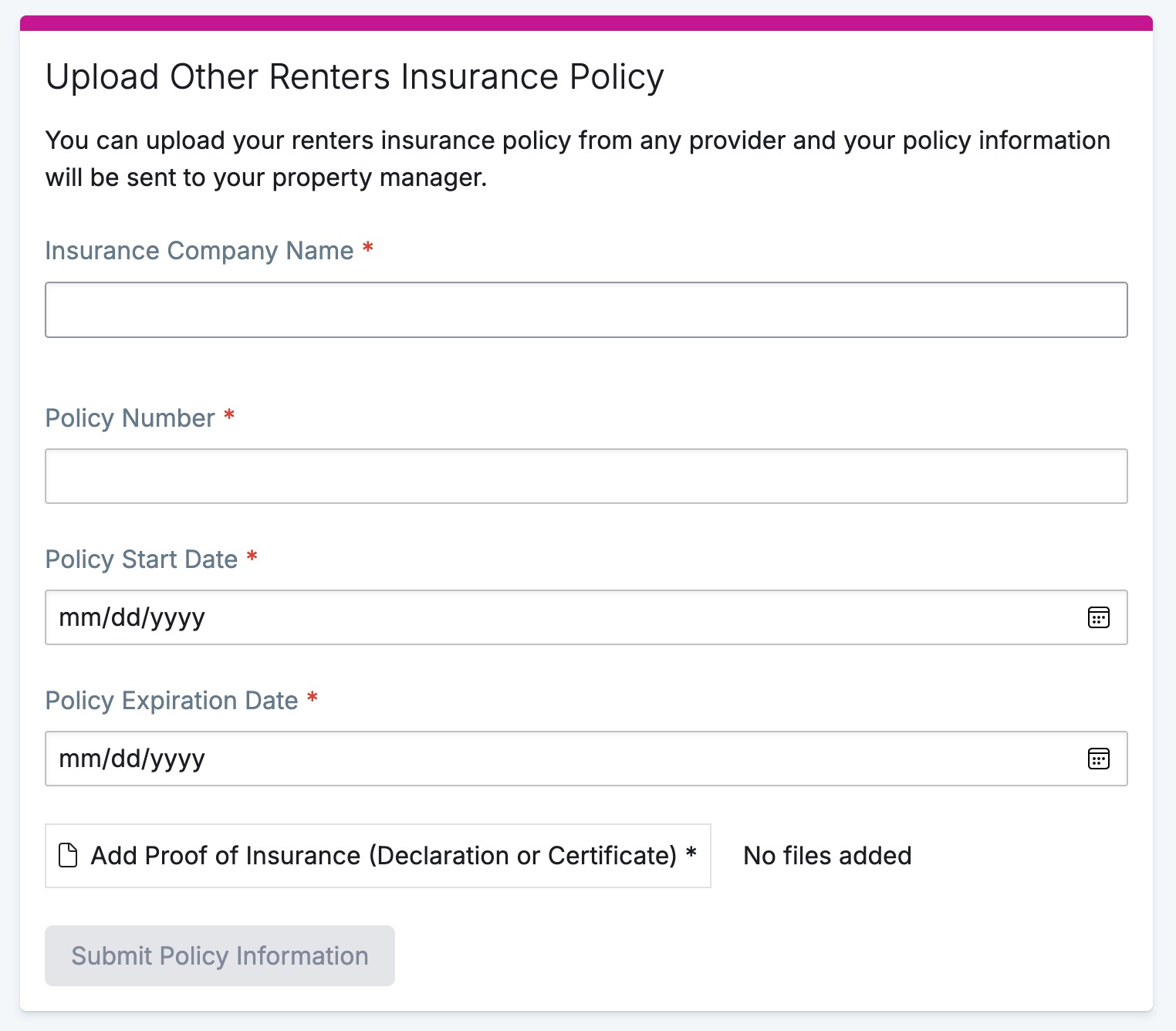Click the Policy Expiration Date label
The image size is (1176, 1031).
click(x=171, y=701)
